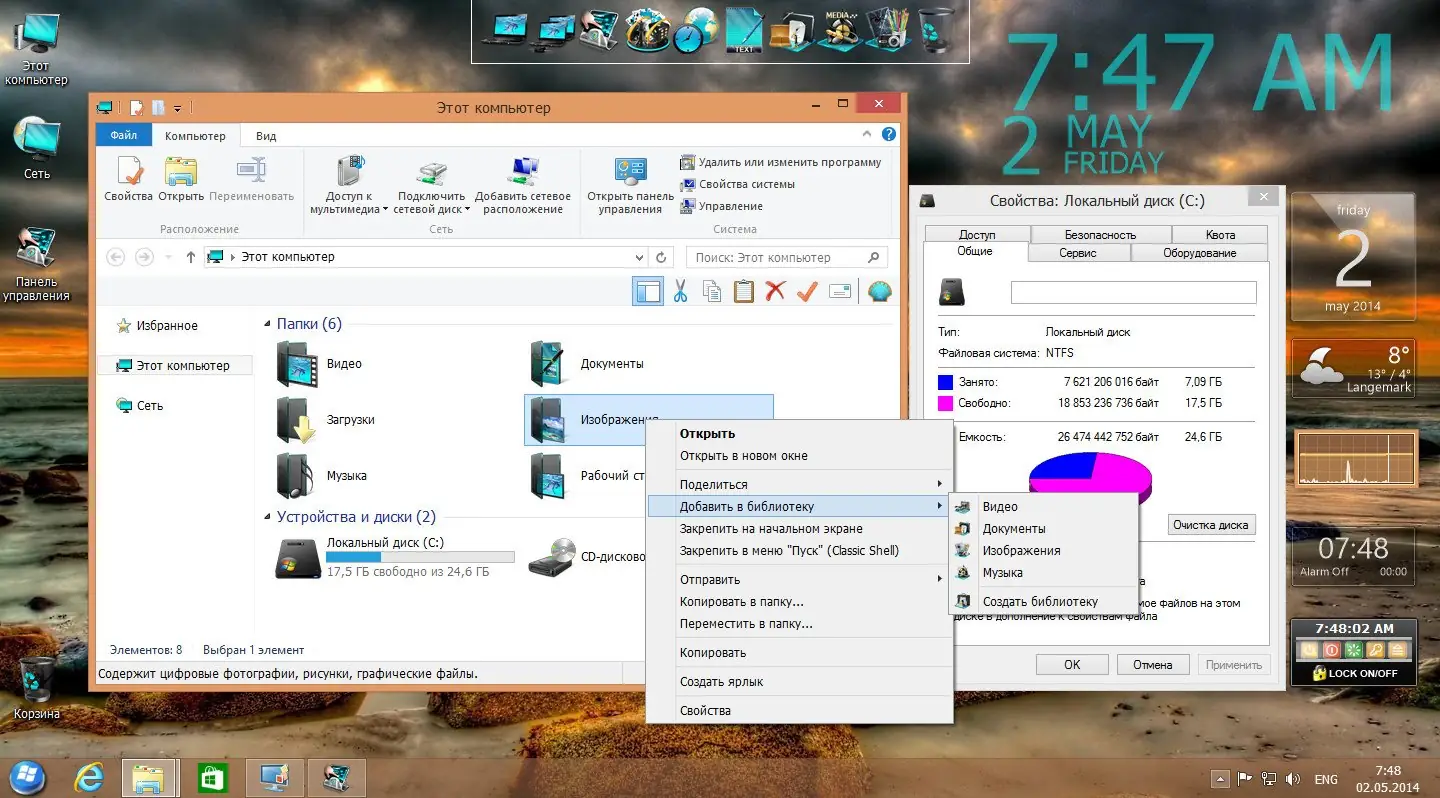
Task: Collapse the Устройства и диски group
Action: click(x=268, y=517)
